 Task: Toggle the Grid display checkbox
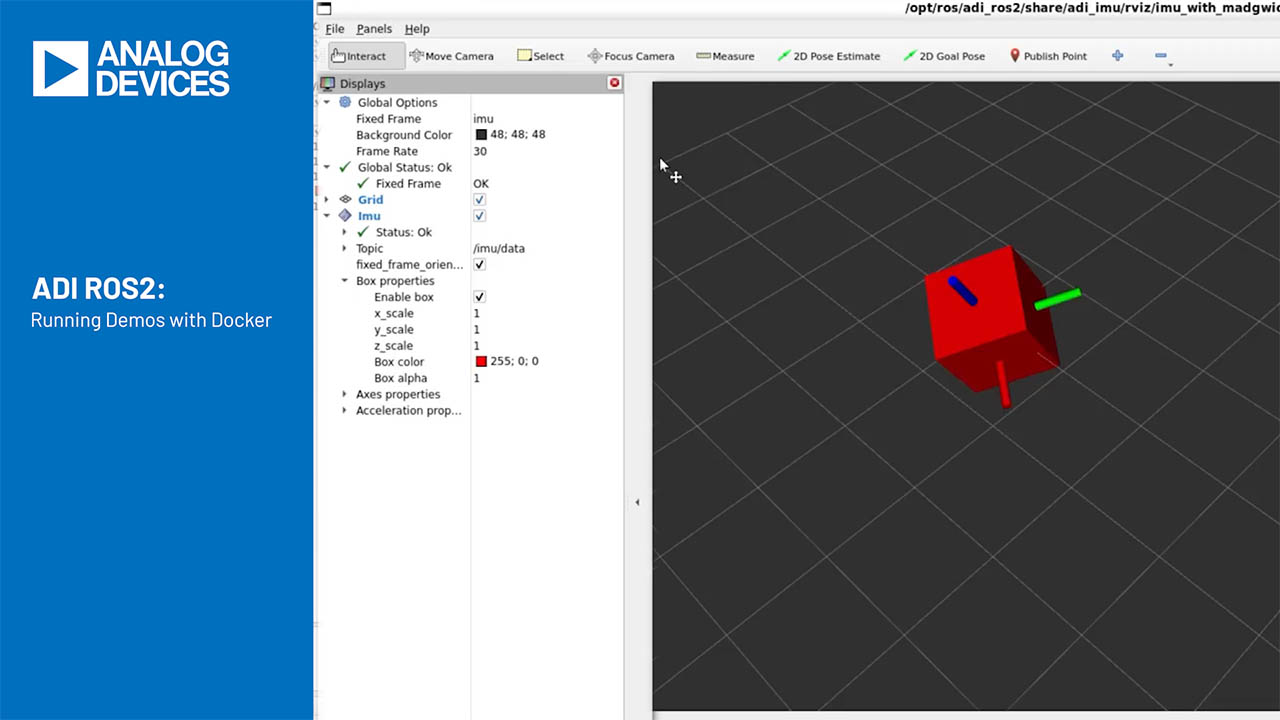coord(479,200)
